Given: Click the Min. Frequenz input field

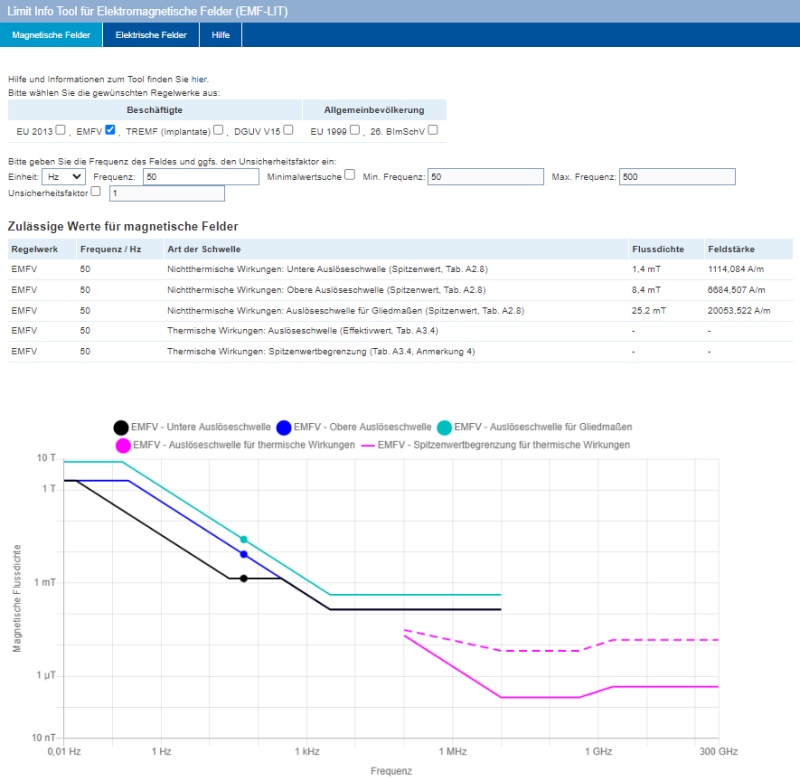Looking at the screenshot, I should (x=484, y=177).
